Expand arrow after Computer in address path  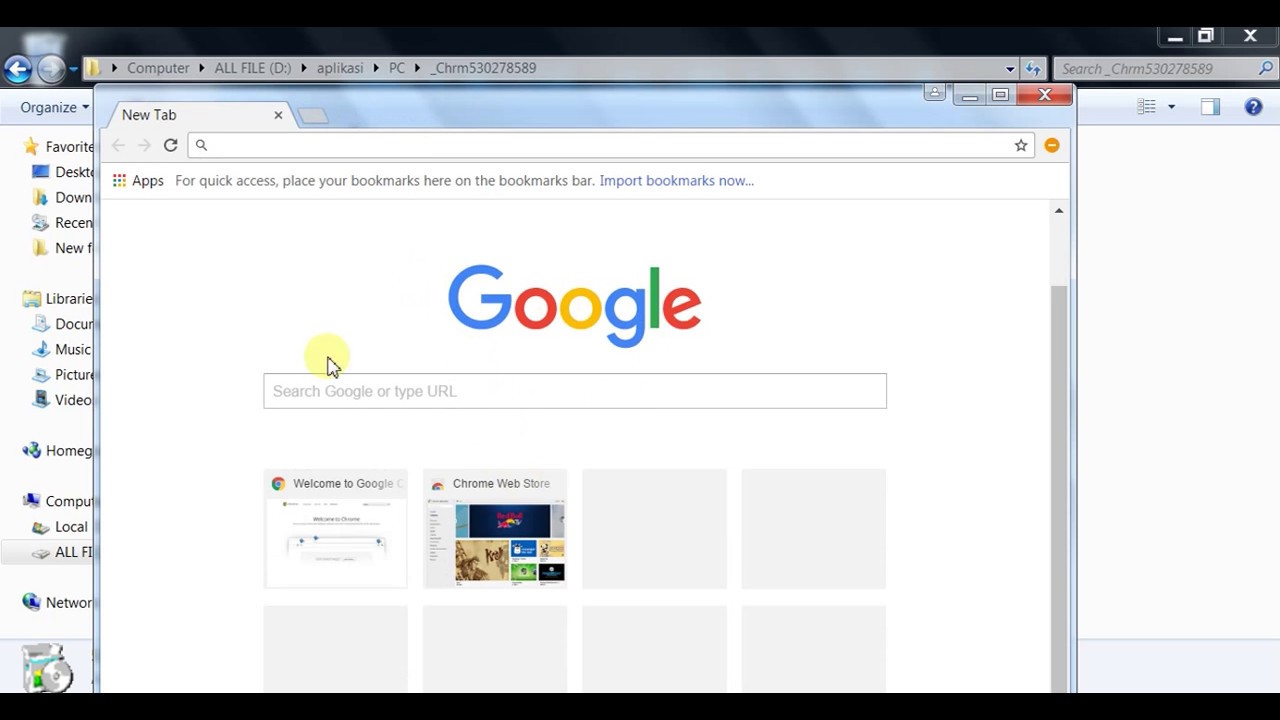coord(202,68)
